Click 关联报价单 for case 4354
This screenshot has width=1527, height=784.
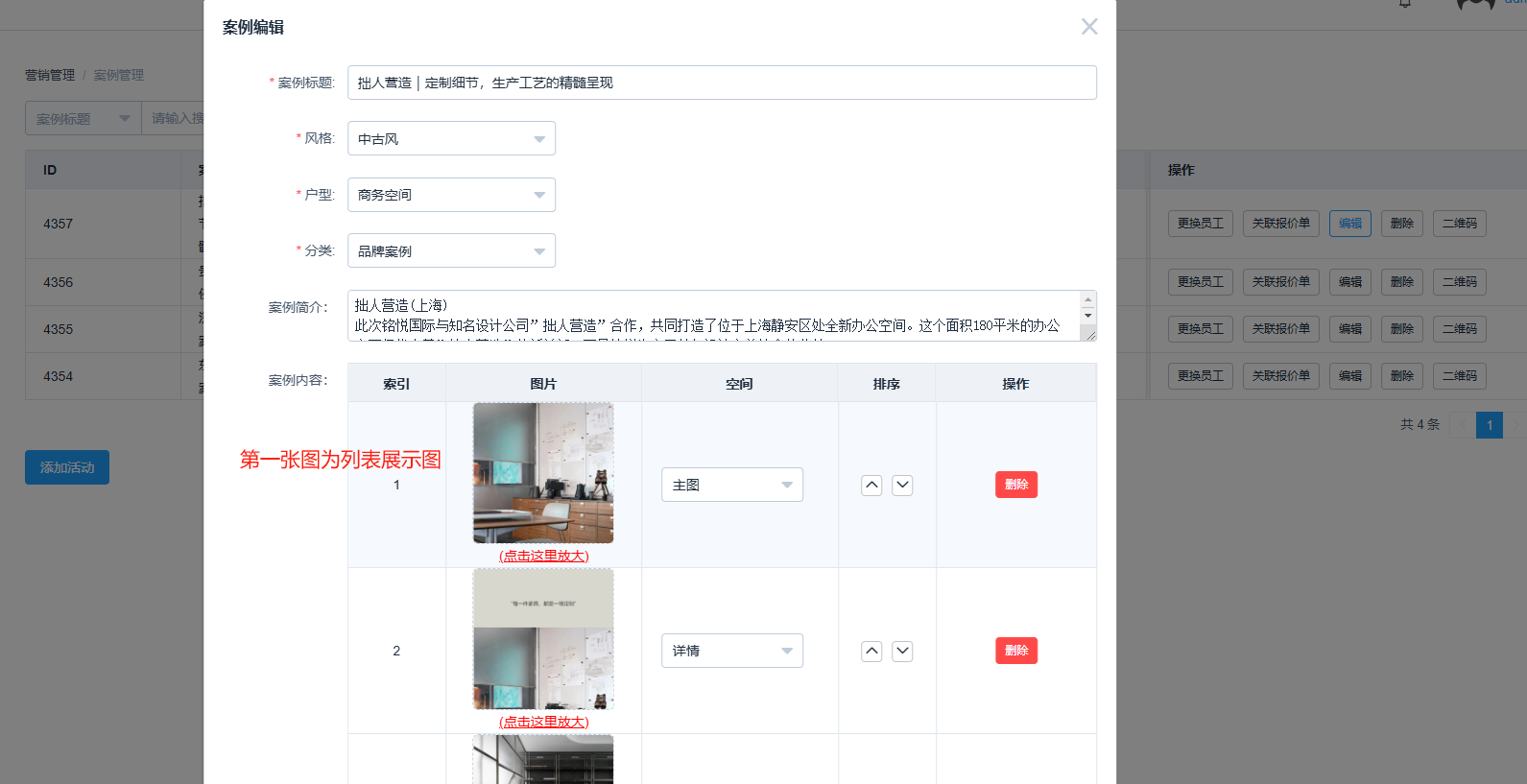(x=1281, y=376)
